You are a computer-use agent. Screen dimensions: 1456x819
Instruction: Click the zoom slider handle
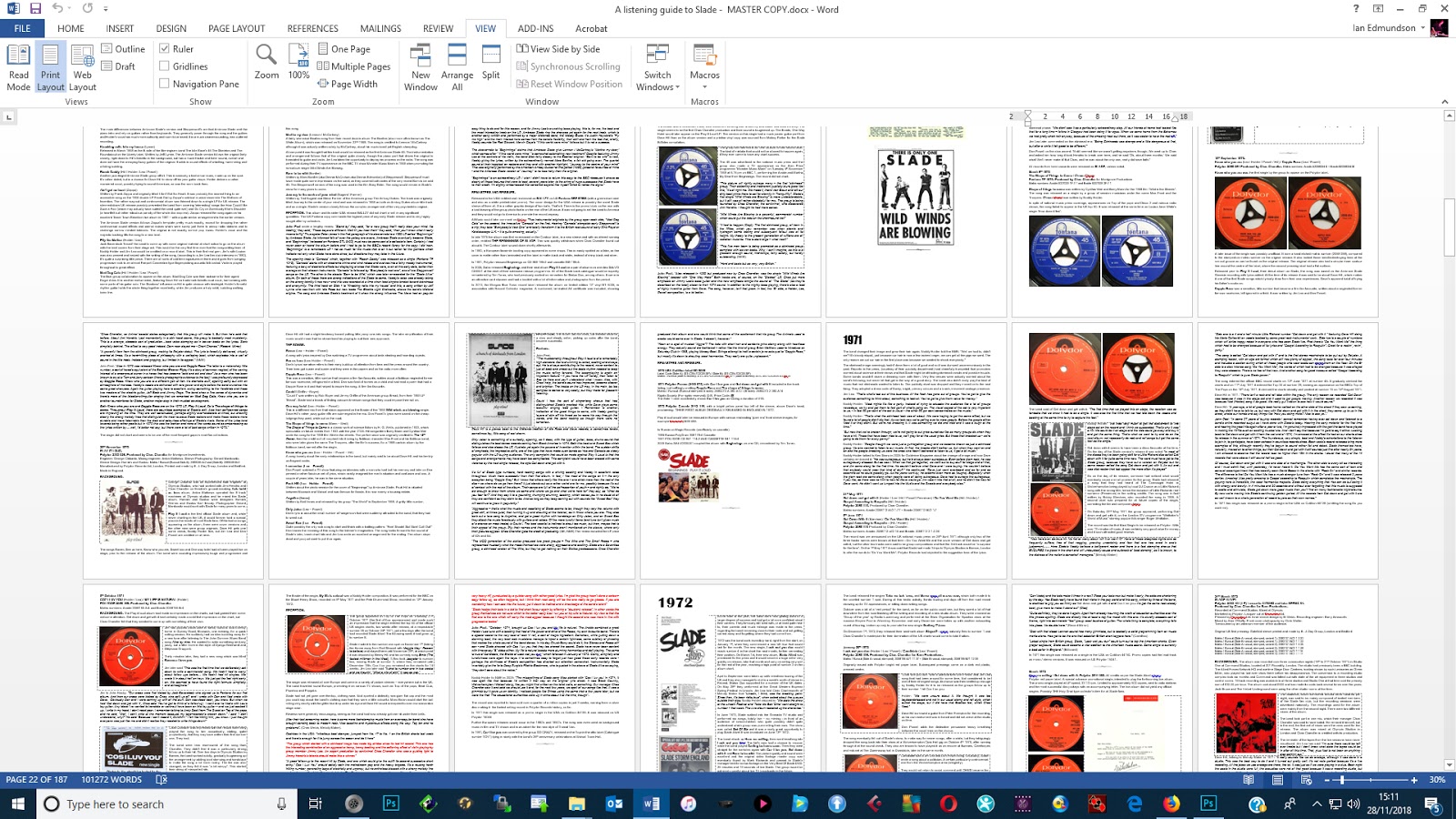pos(1342,780)
